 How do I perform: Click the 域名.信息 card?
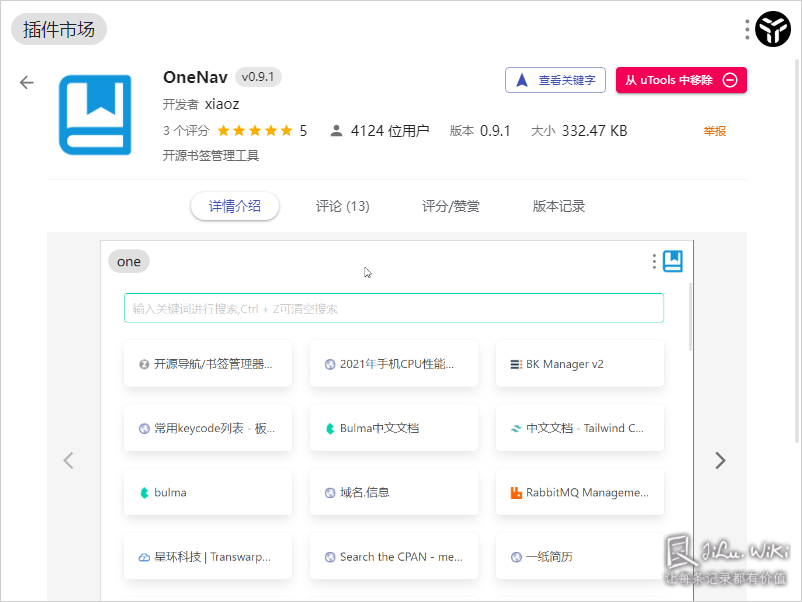[394, 492]
